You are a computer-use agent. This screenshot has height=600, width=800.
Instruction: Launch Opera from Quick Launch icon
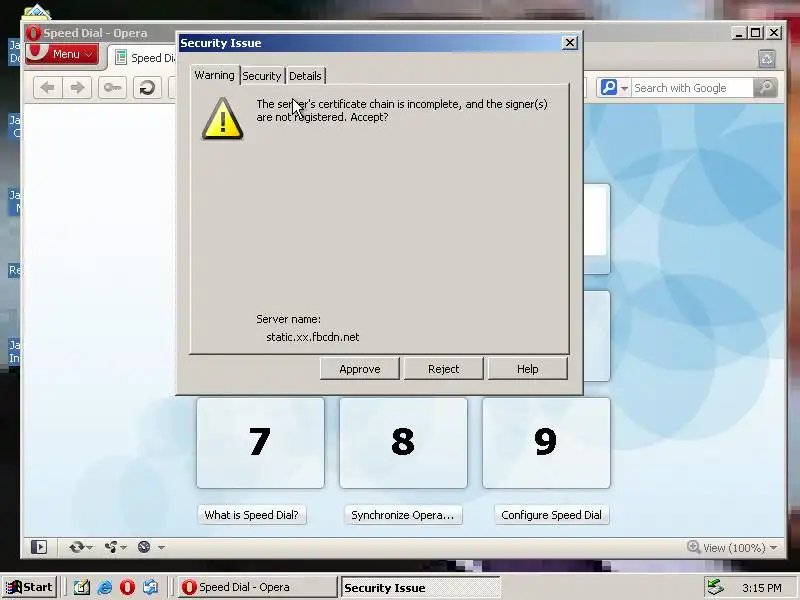pos(127,587)
